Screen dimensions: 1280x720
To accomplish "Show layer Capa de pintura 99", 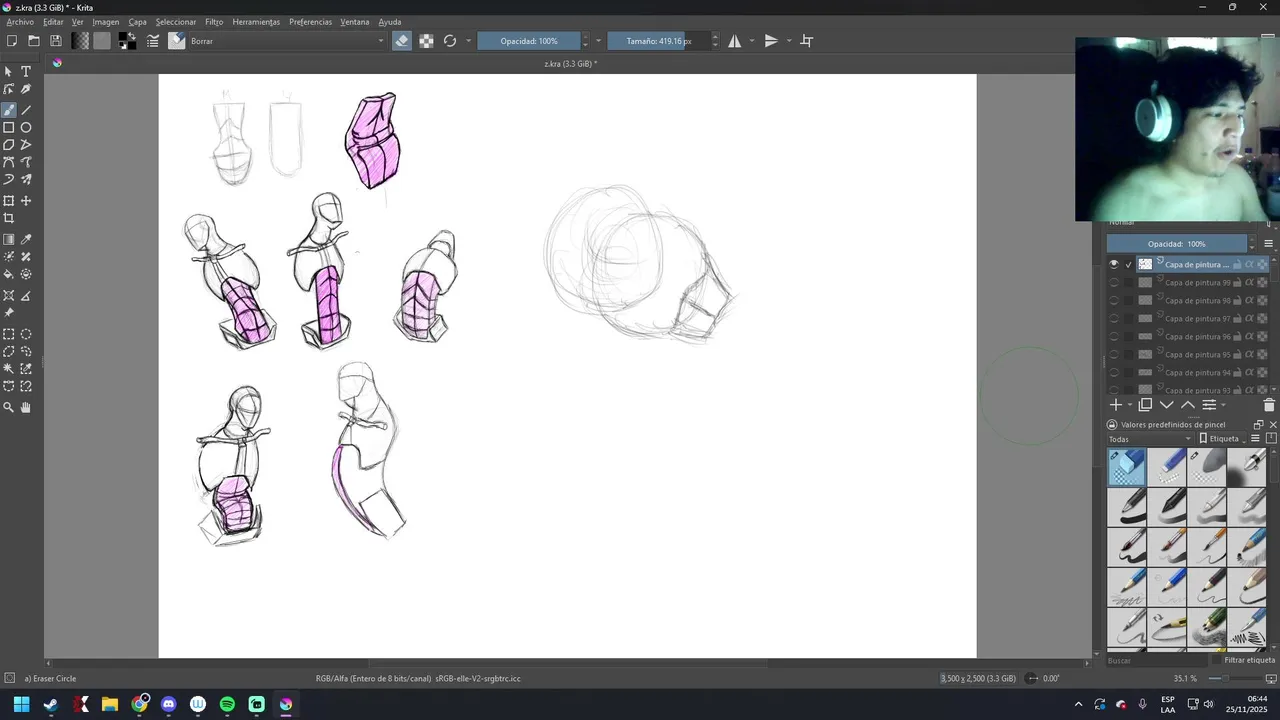I will [x=1114, y=283].
